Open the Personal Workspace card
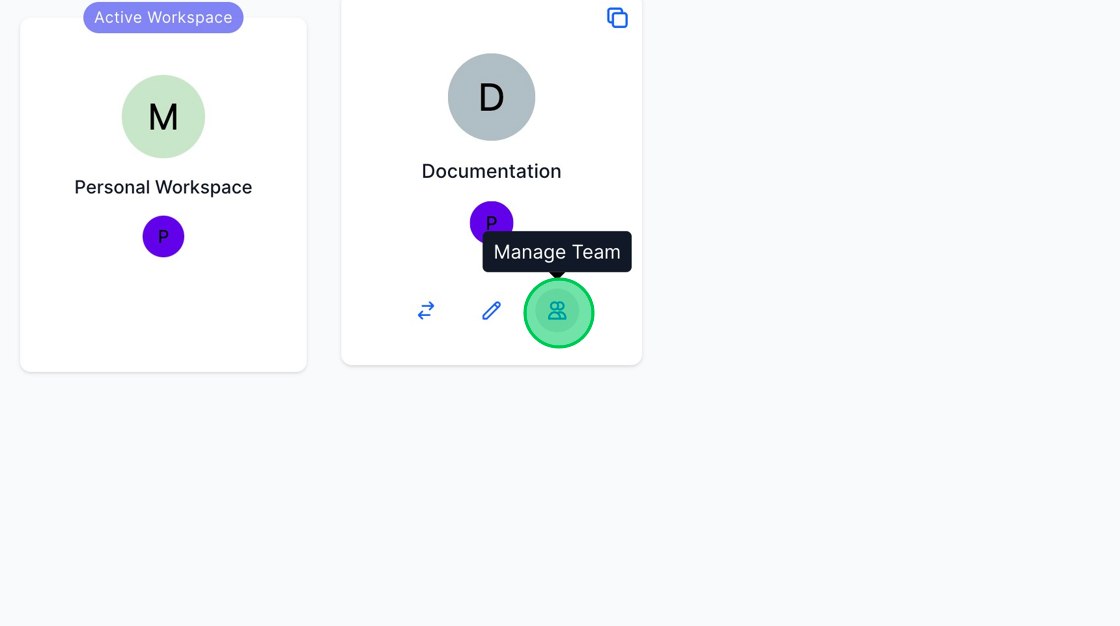This screenshot has height=626, width=1120. [x=163, y=300]
